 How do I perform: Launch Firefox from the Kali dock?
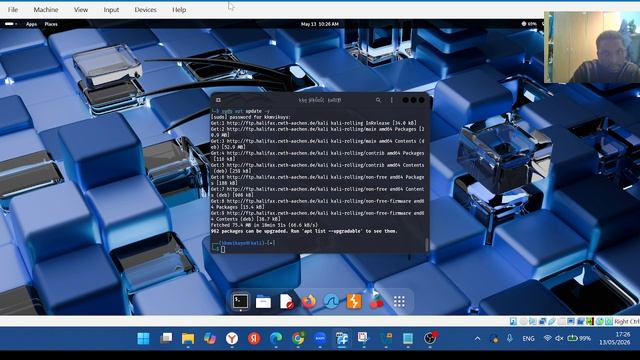[309, 302]
